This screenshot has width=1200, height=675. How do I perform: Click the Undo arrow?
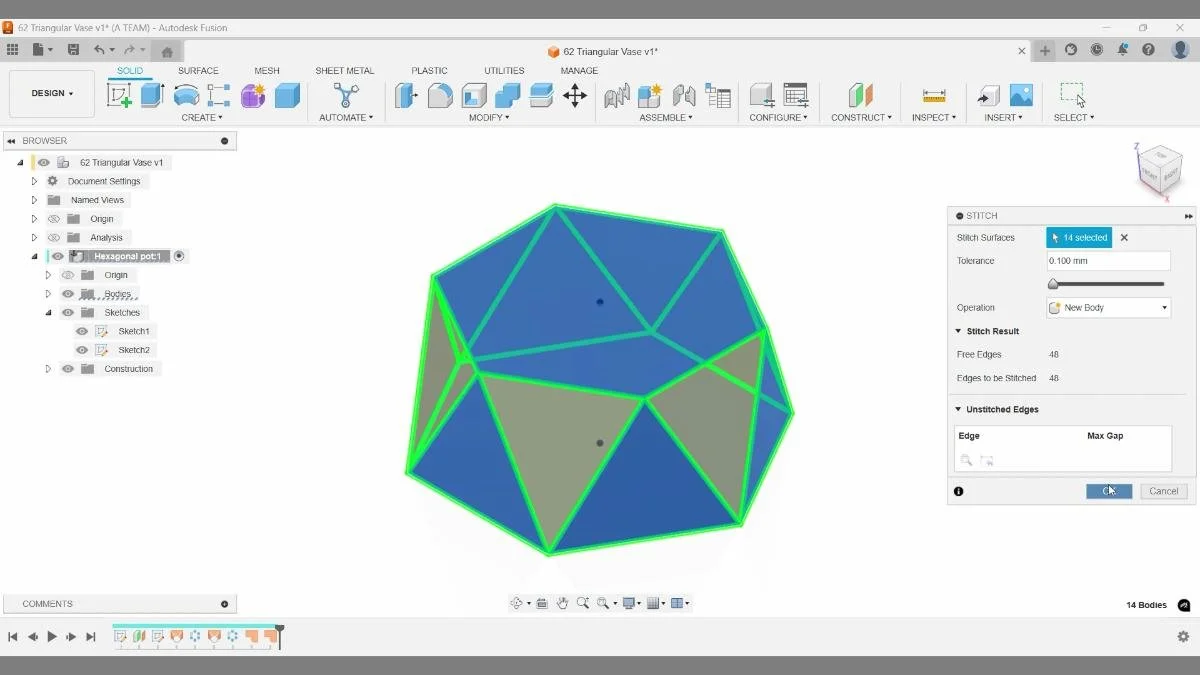99,50
